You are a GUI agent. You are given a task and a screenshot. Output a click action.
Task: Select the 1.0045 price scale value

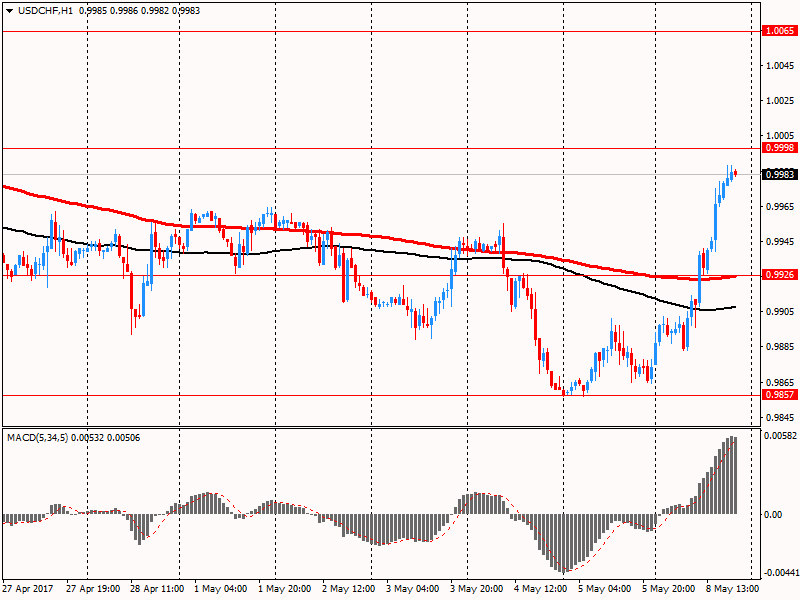coord(781,66)
